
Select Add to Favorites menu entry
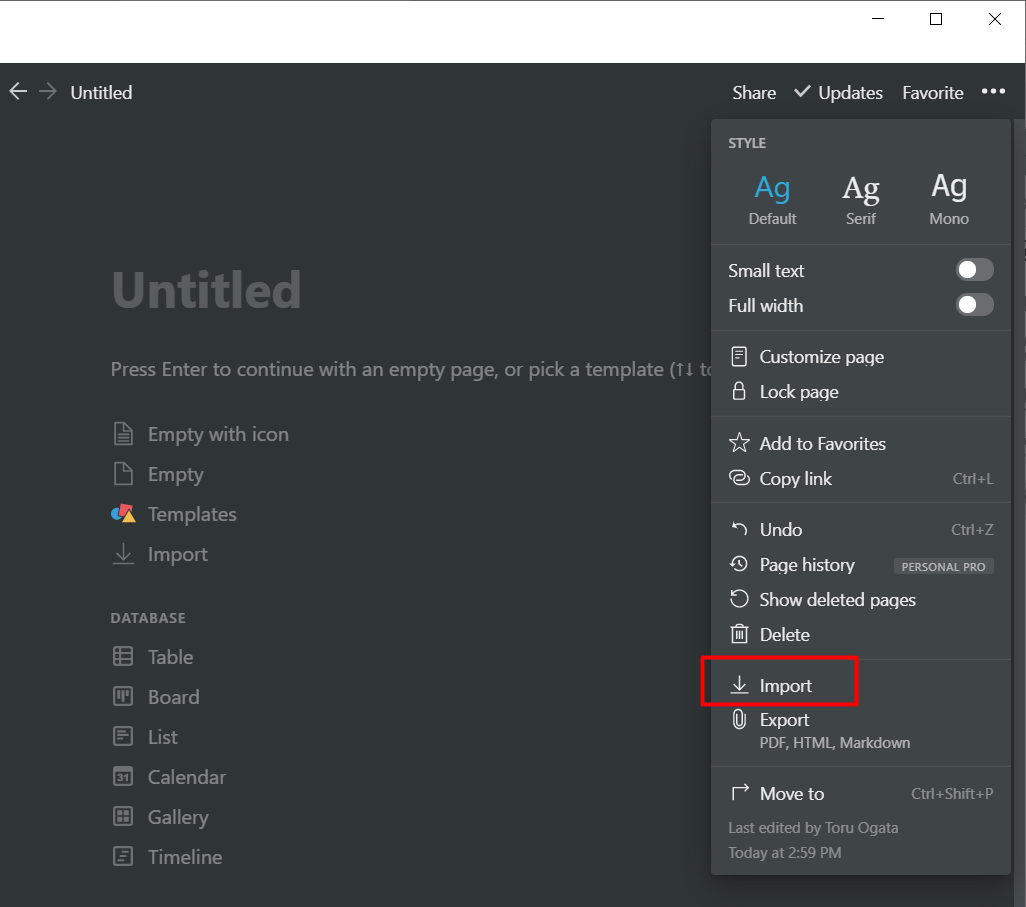click(861, 443)
